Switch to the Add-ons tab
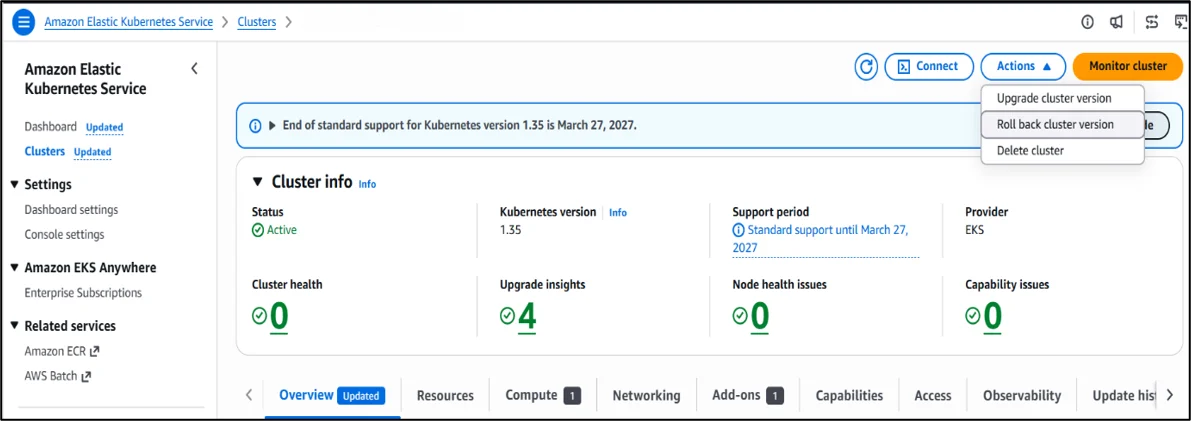Viewport: 1191px width, 421px height. [x=747, y=395]
